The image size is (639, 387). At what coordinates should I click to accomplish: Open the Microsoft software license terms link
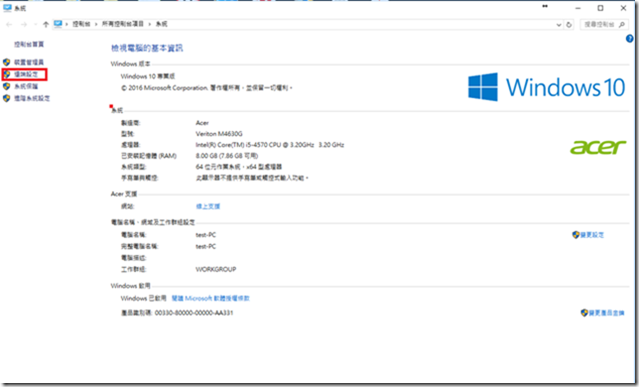click(x=210, y=299)
